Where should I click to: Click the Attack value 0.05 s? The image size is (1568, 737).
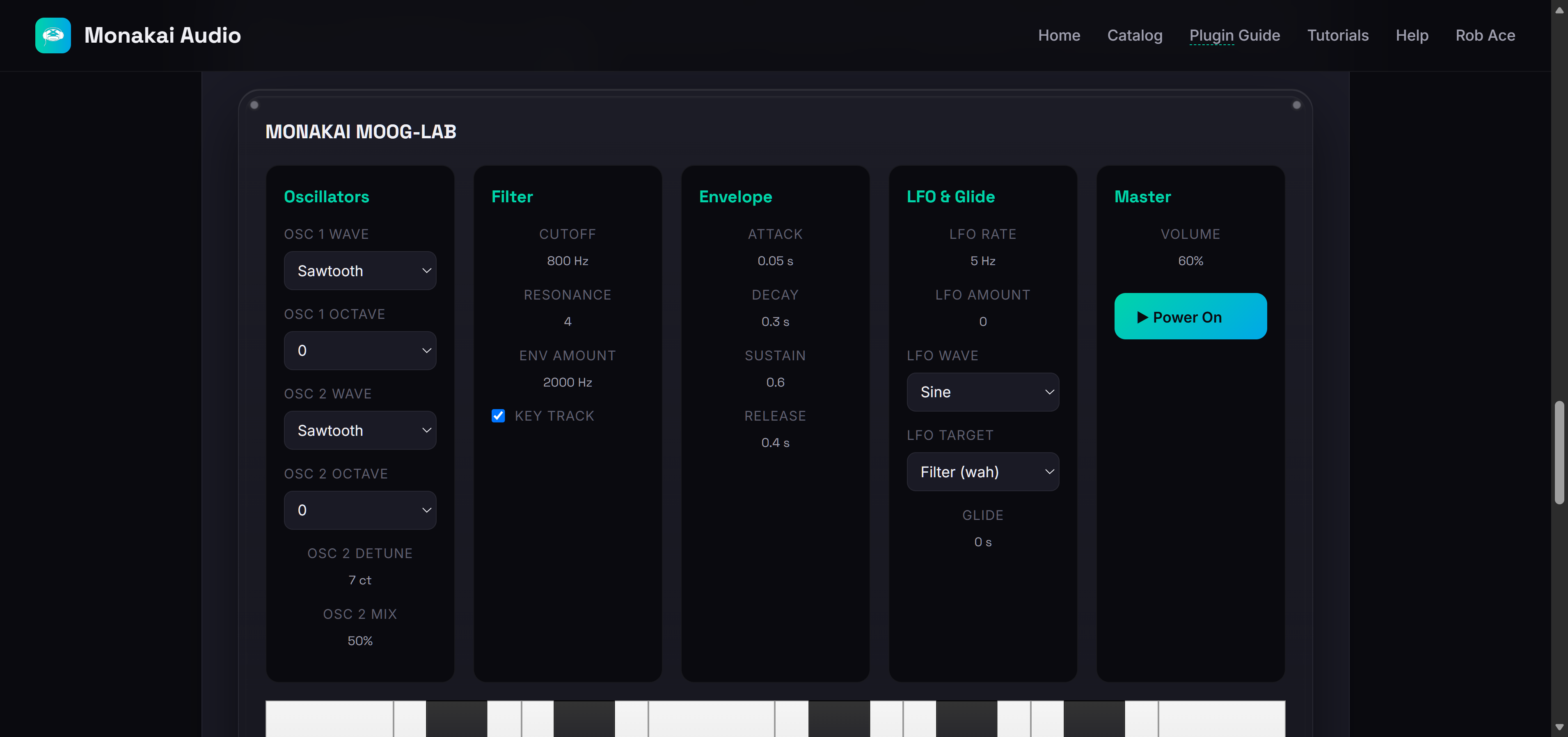tap(775, 261)
